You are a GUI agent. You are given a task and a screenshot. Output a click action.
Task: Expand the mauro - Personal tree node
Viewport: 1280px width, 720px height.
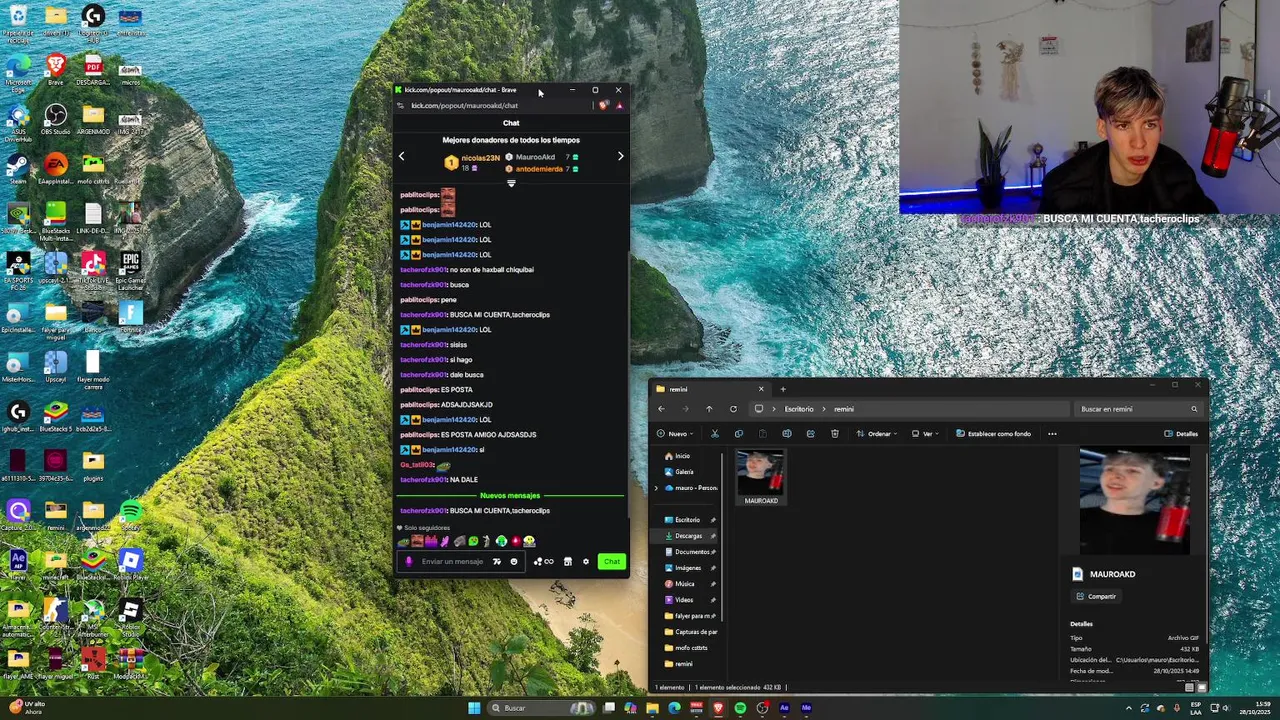[x=656, y=488]
